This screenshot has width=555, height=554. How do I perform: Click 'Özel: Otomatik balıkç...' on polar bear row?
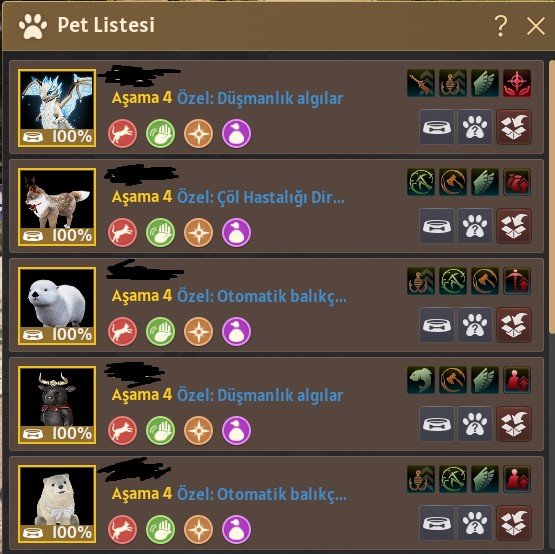click(262, 296)
